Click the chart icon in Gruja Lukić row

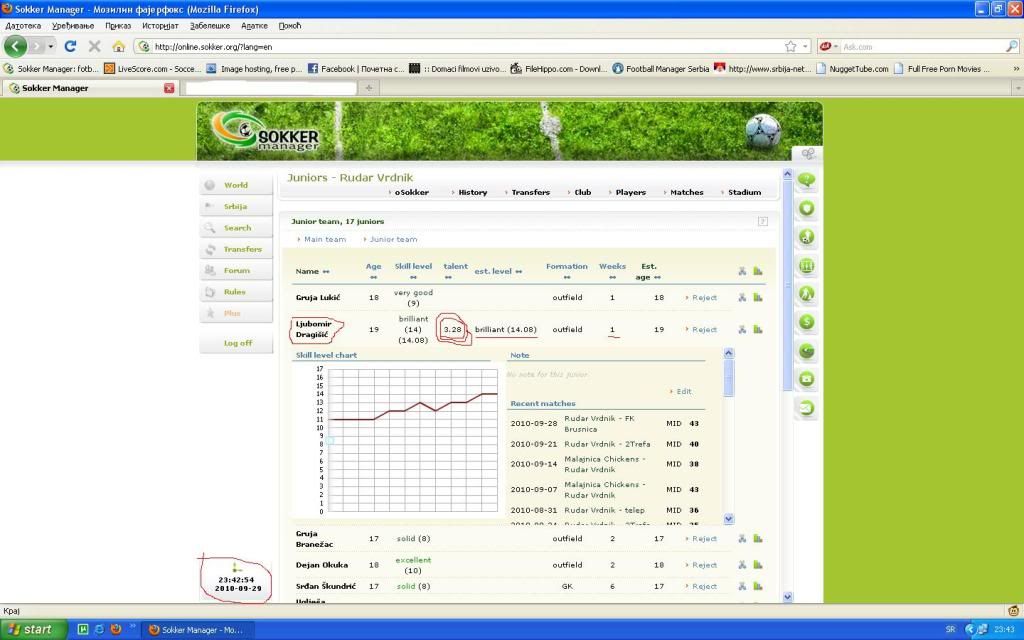pos(758,297)
